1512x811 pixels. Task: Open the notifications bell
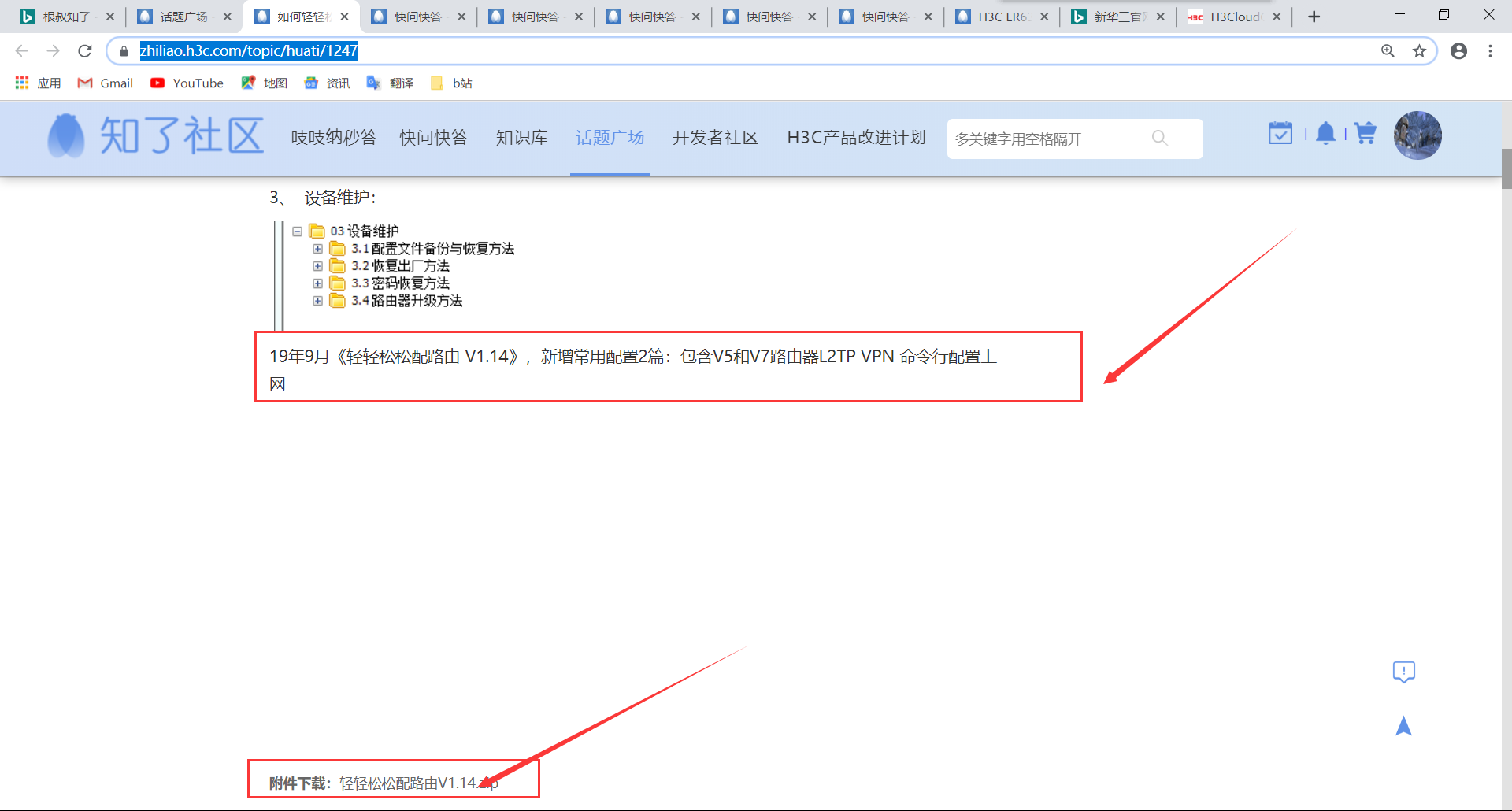tap(1326, 133)
